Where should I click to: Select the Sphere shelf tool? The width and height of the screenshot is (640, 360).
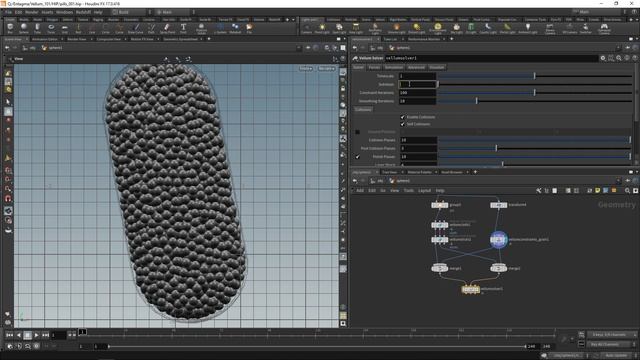point(24,28)
